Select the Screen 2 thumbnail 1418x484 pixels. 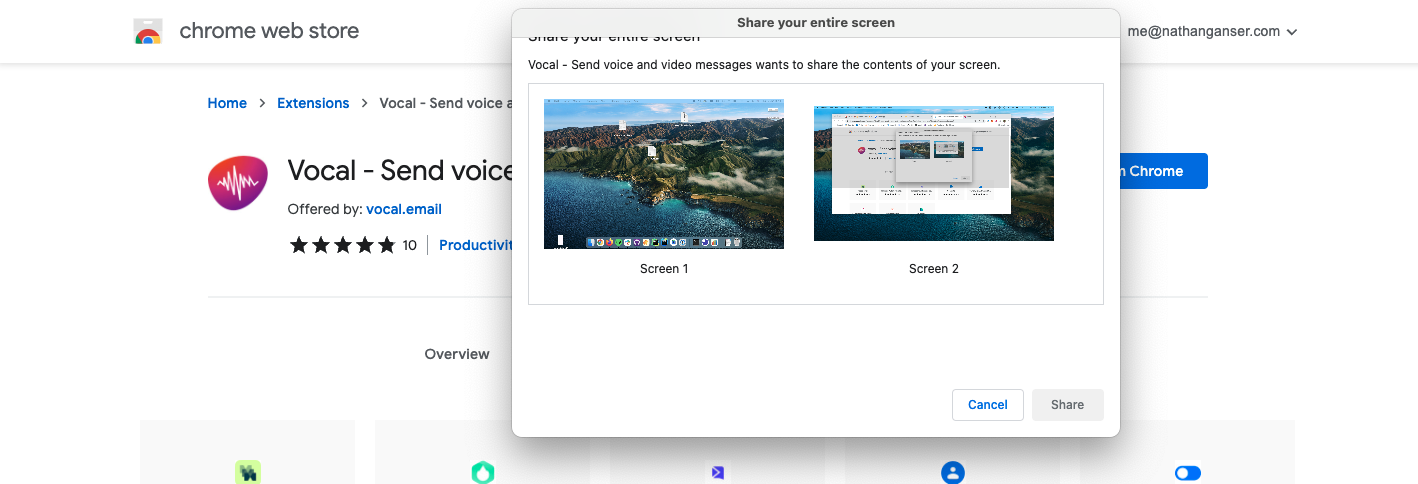pyautogui.click(x=934, y=174)
